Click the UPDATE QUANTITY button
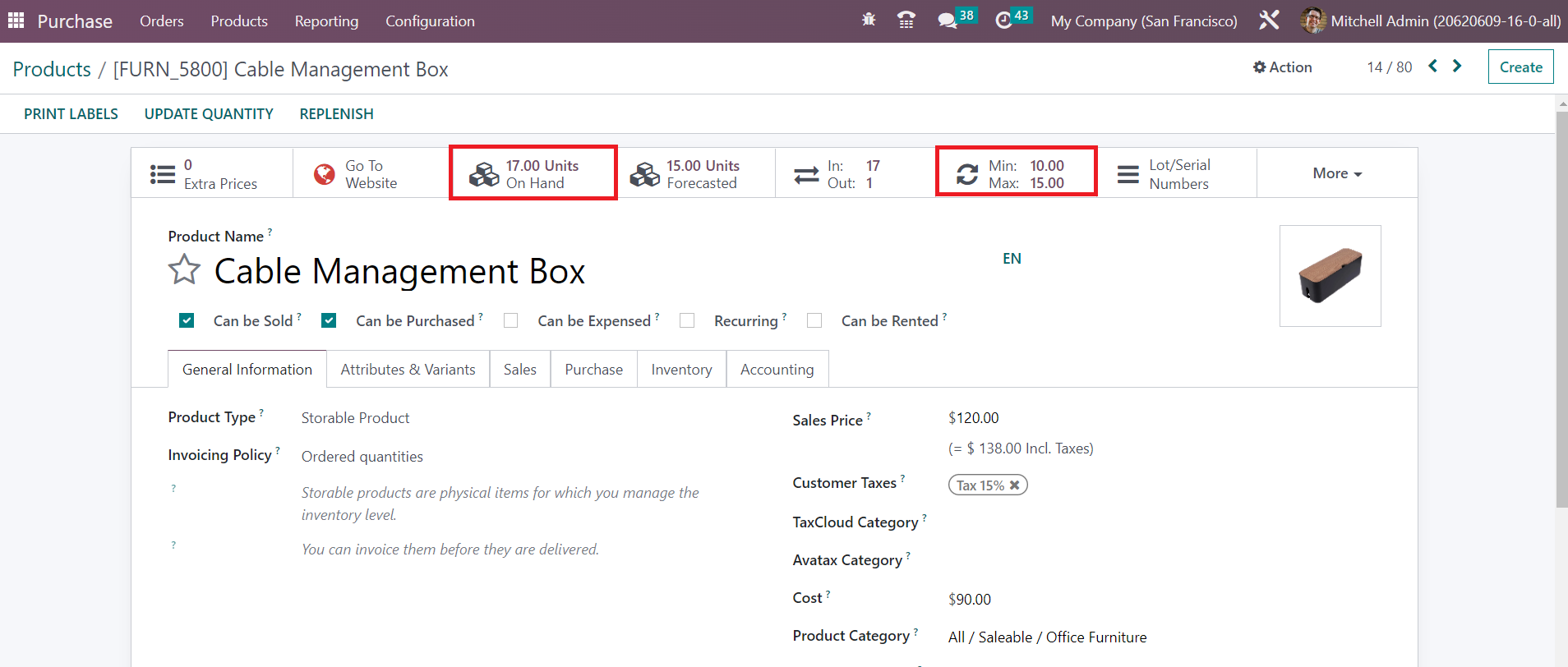 click(x=209, y=114)
